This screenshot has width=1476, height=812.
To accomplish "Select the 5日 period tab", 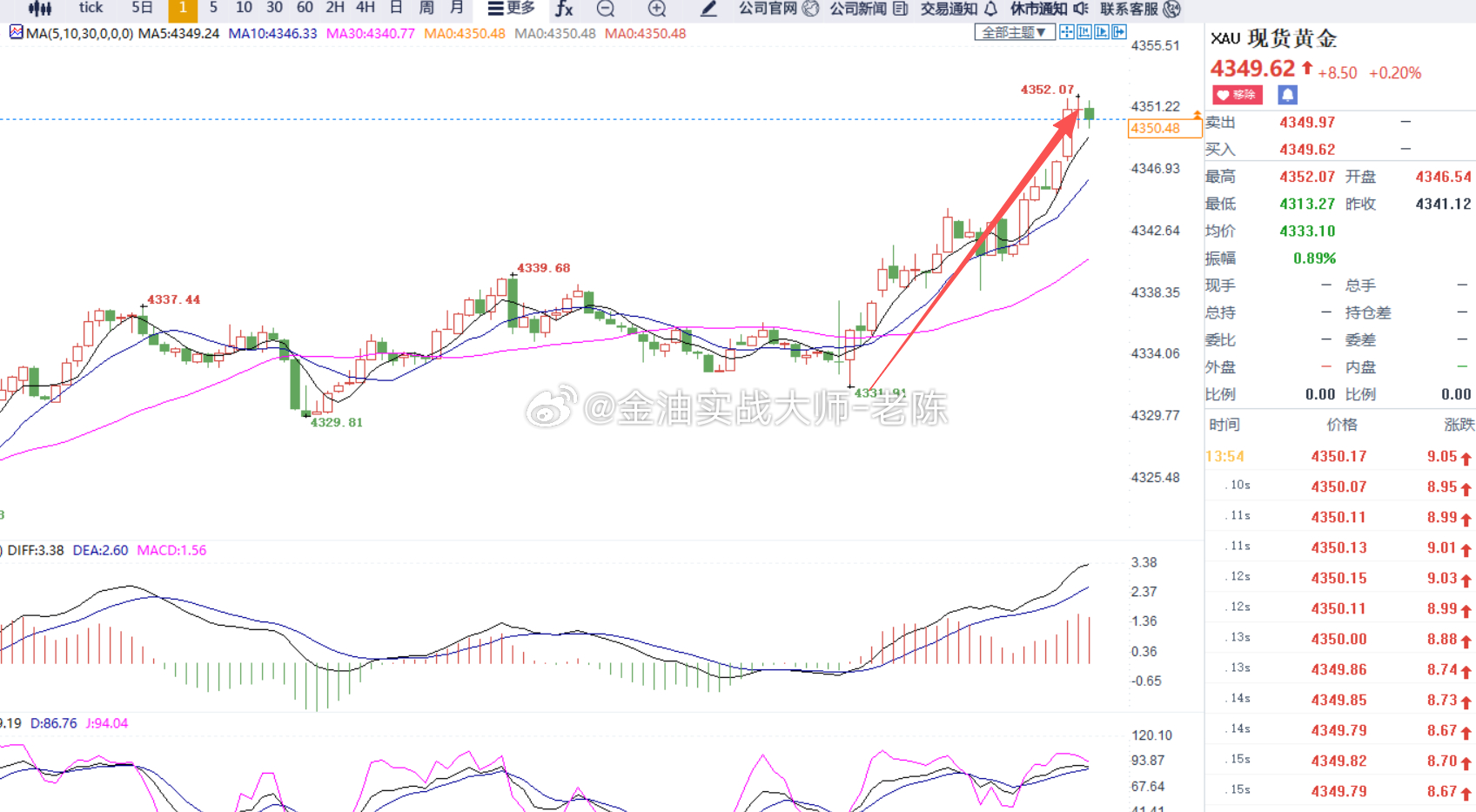I will [142, 8].
